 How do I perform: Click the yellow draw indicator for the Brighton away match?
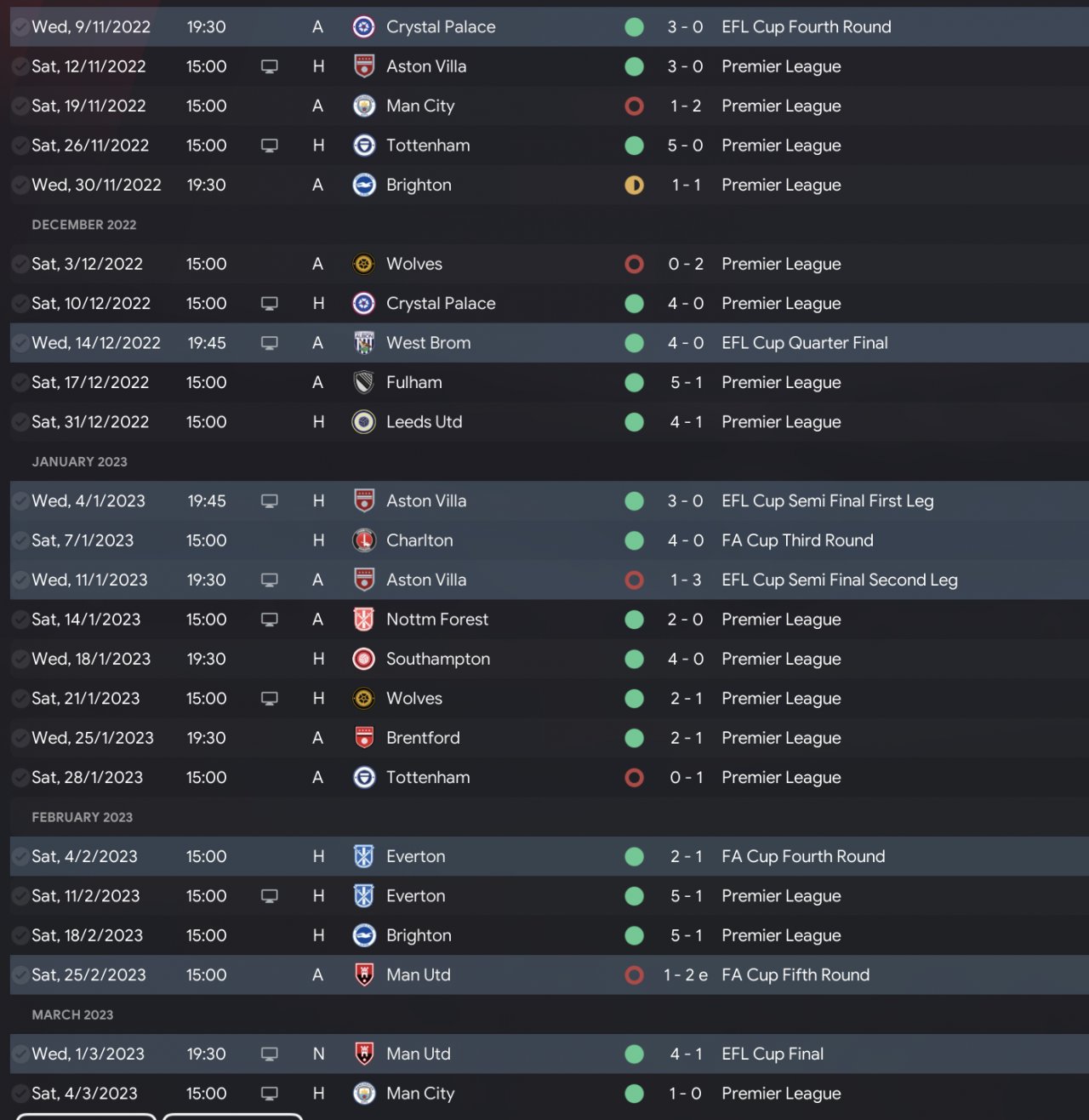click(634, 186)
